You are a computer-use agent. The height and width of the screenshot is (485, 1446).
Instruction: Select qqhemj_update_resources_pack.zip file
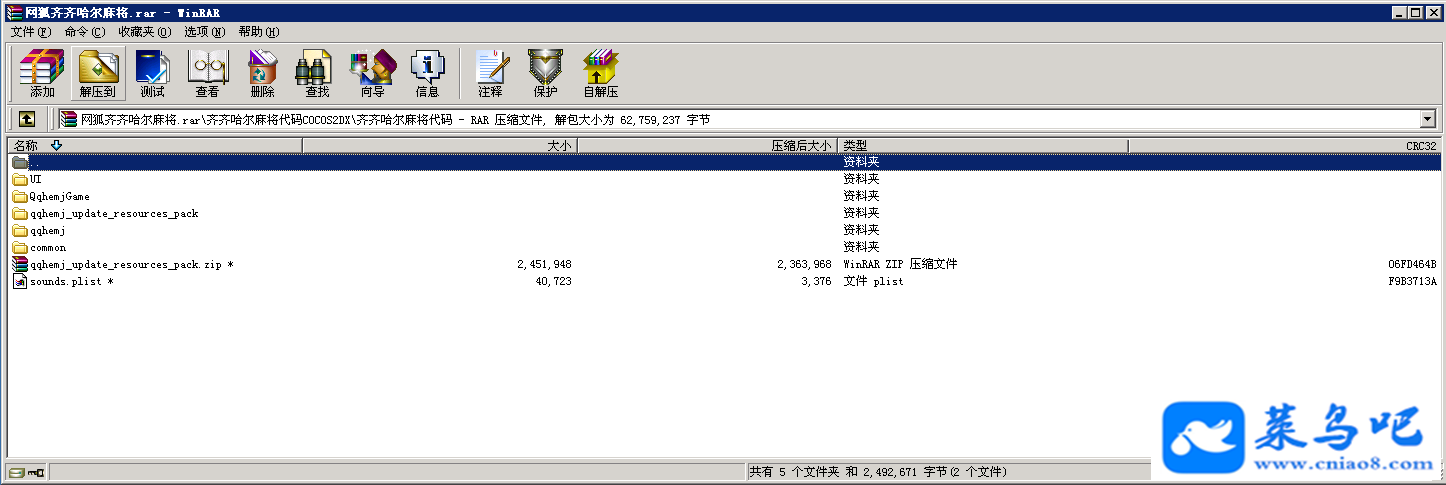(124, 265)
